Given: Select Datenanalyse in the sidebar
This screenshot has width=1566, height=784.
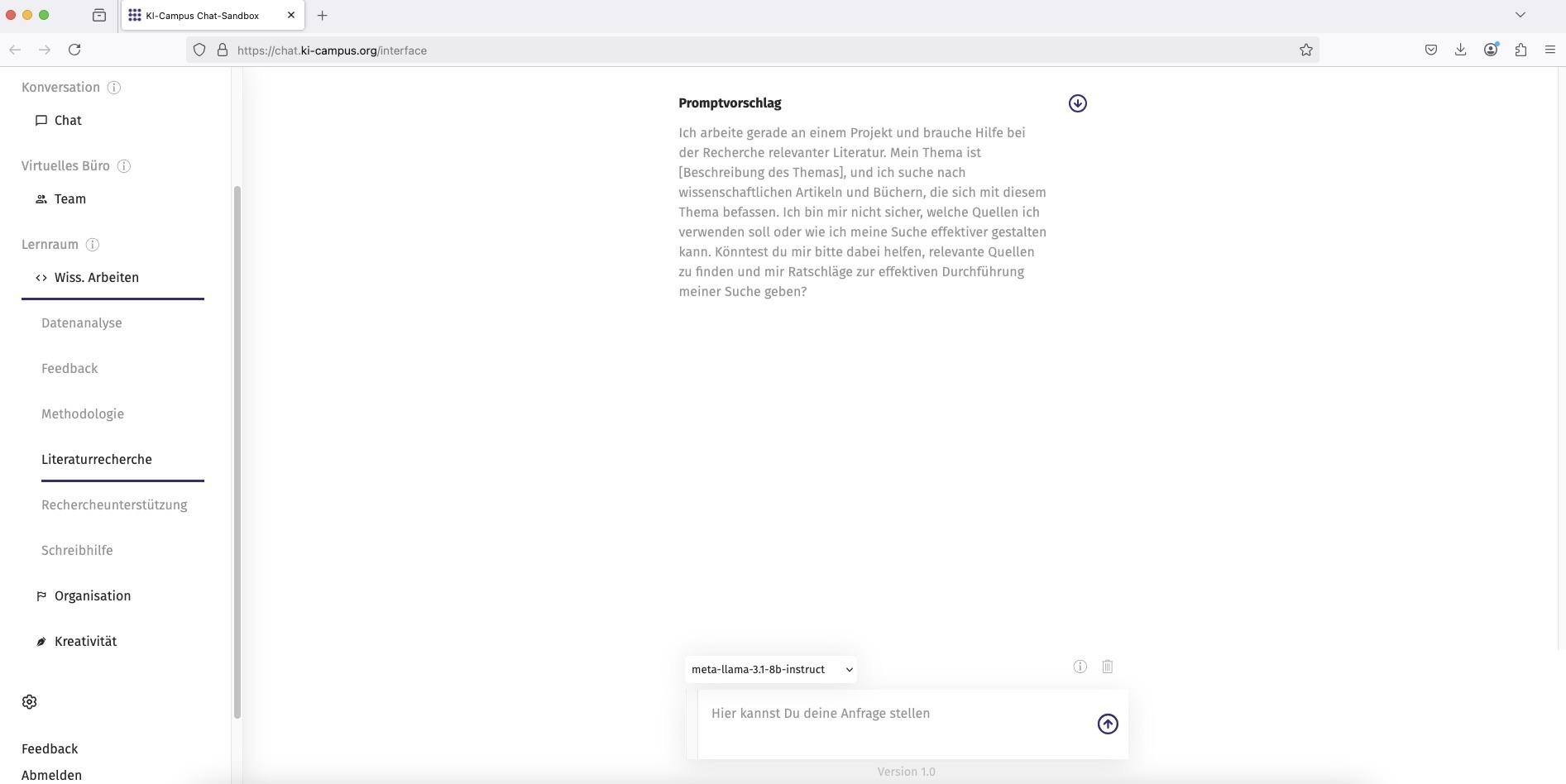Looking at the screenshot, I should click(x=81, y=323).
